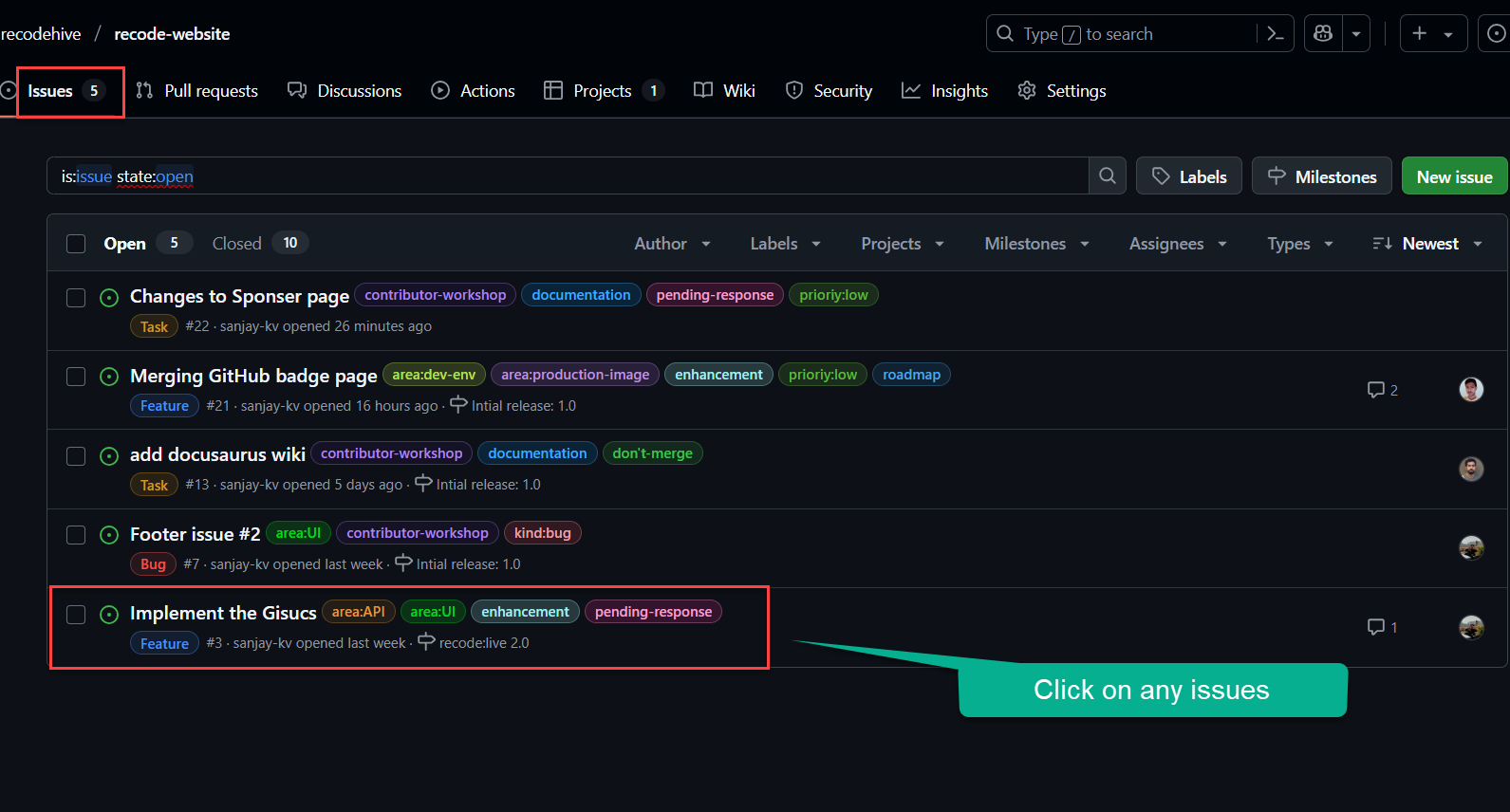The image size is (1510, 812).
Task: Go to recode-website repository link
Action: point(172,34)
